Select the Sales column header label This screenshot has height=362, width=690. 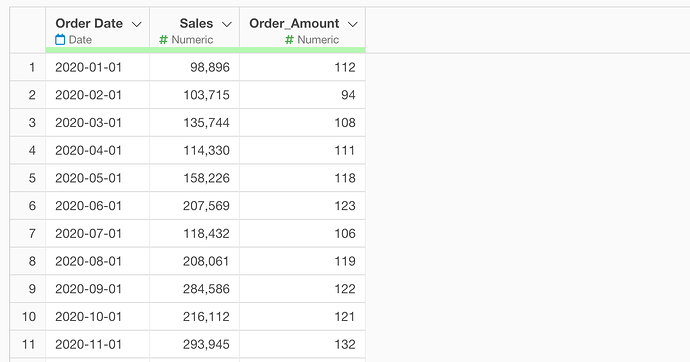(196, 23)
